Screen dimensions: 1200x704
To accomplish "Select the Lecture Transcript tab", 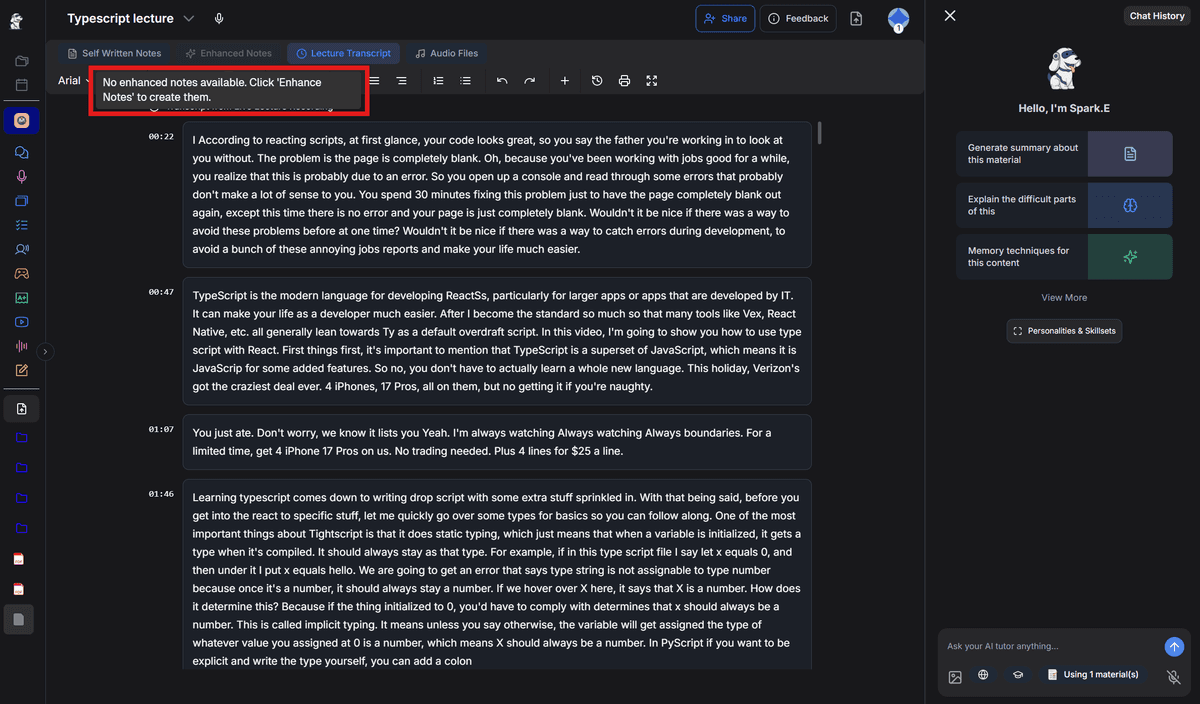I will point(343,53).
